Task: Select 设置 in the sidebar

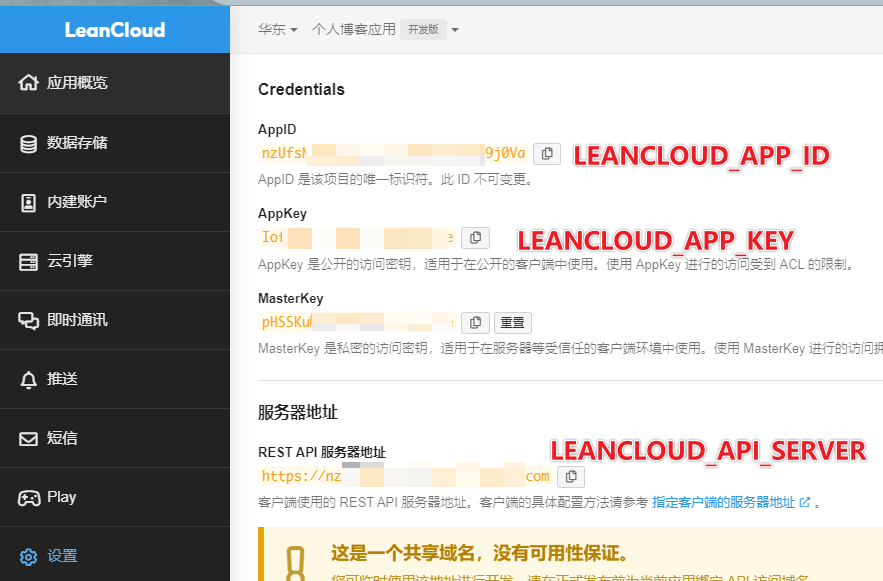Action: pyautogui.click(x=62, y=556)
